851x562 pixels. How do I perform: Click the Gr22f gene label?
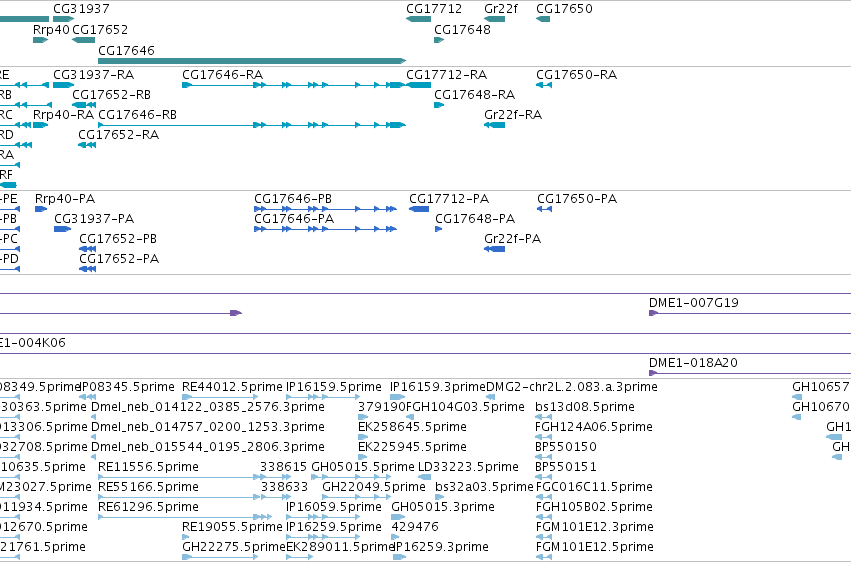point(500,9)
